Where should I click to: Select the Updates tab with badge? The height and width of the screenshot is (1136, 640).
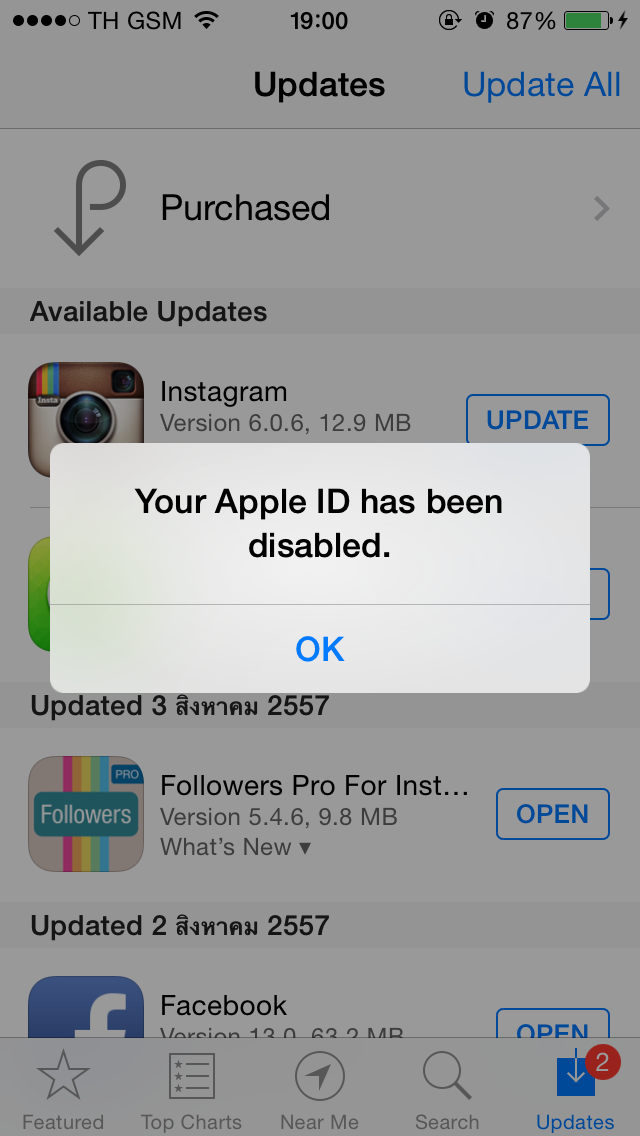[575, 1089]
